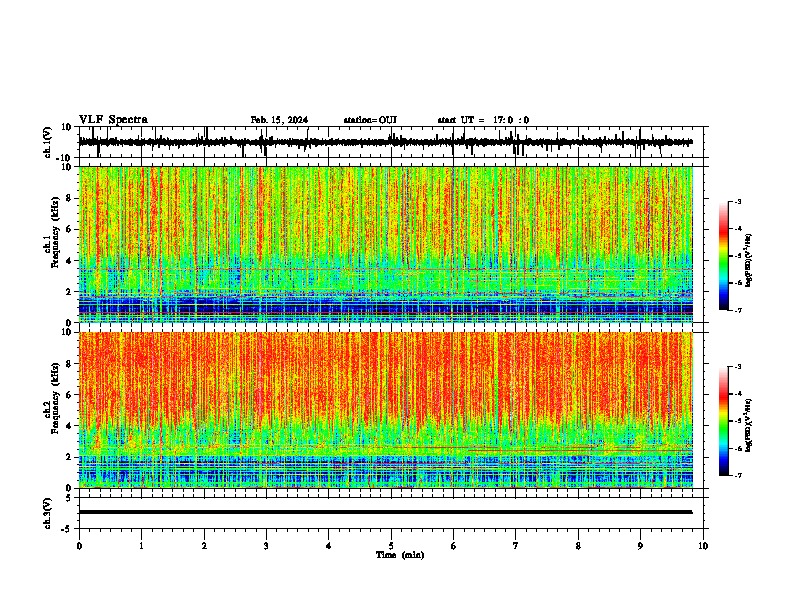Click time axis tick label "10"

(703, 546)
